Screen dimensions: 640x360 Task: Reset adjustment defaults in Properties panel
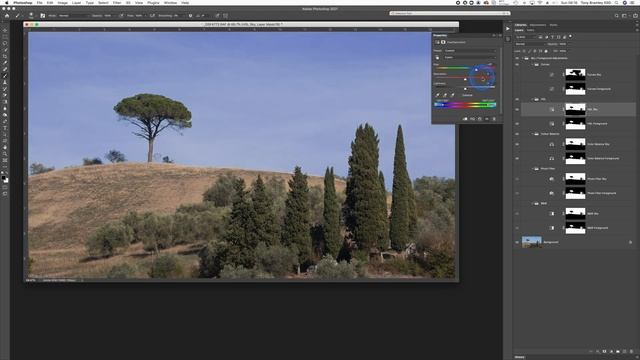[480, 119]
